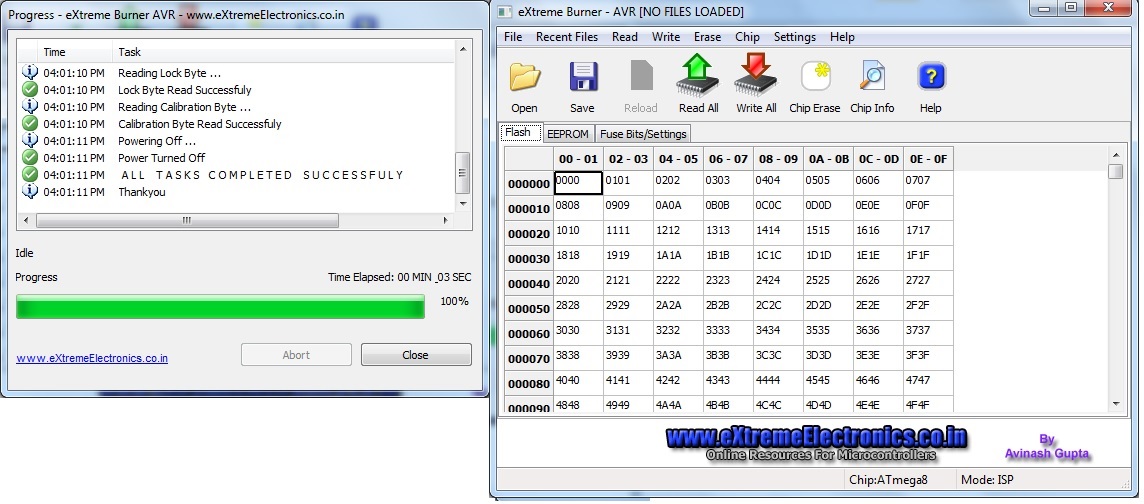Select the Thankyou log row
The width and height of the screenshot is (1144, 504).
pos(237,192)
